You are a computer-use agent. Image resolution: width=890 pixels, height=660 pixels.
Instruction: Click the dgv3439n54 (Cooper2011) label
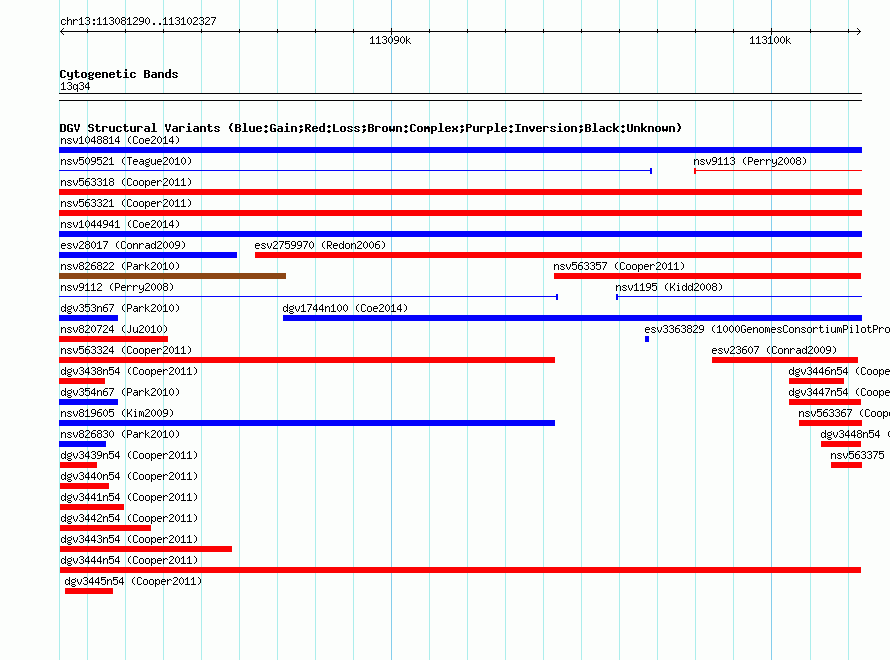pos(129,455)
